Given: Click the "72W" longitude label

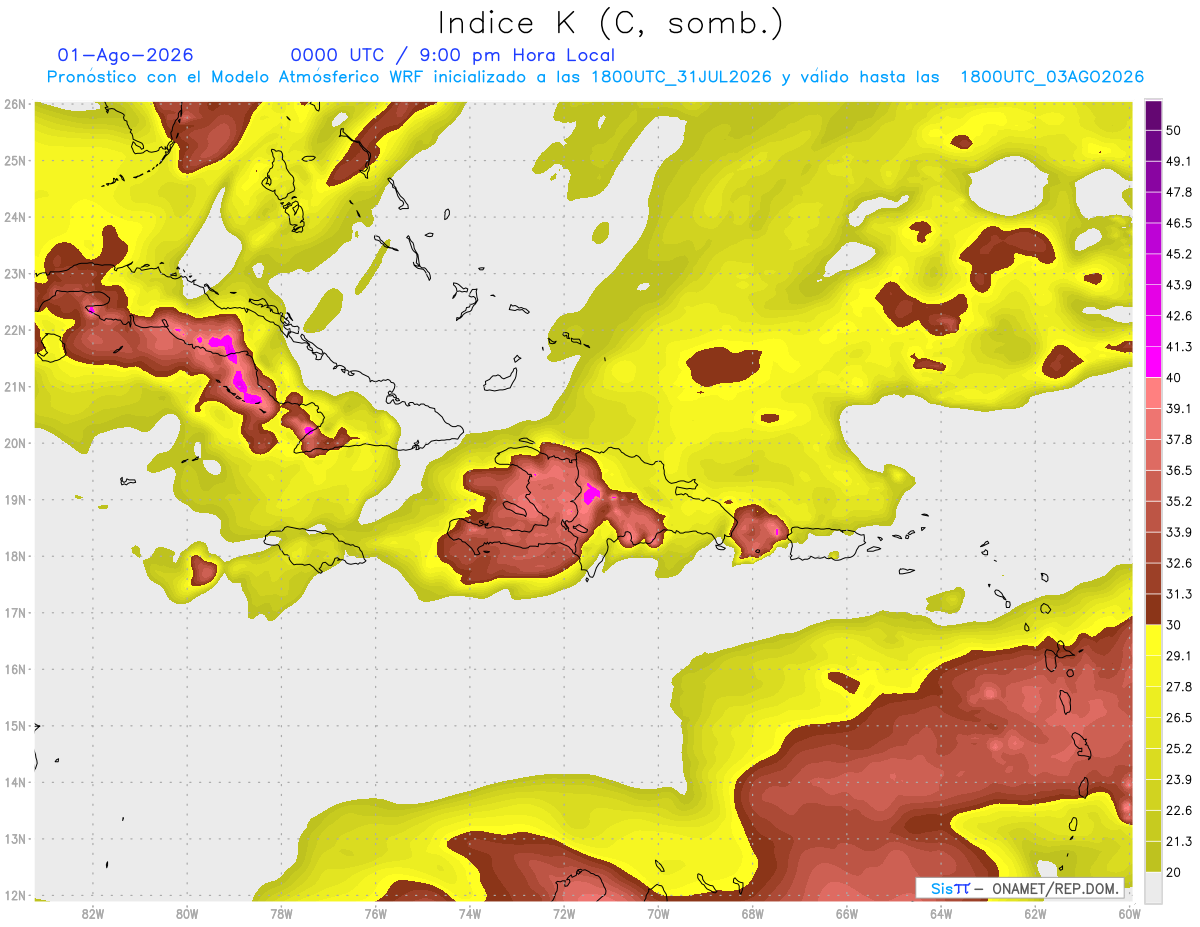Looking at the screenshot, I should tap(564, 913).
